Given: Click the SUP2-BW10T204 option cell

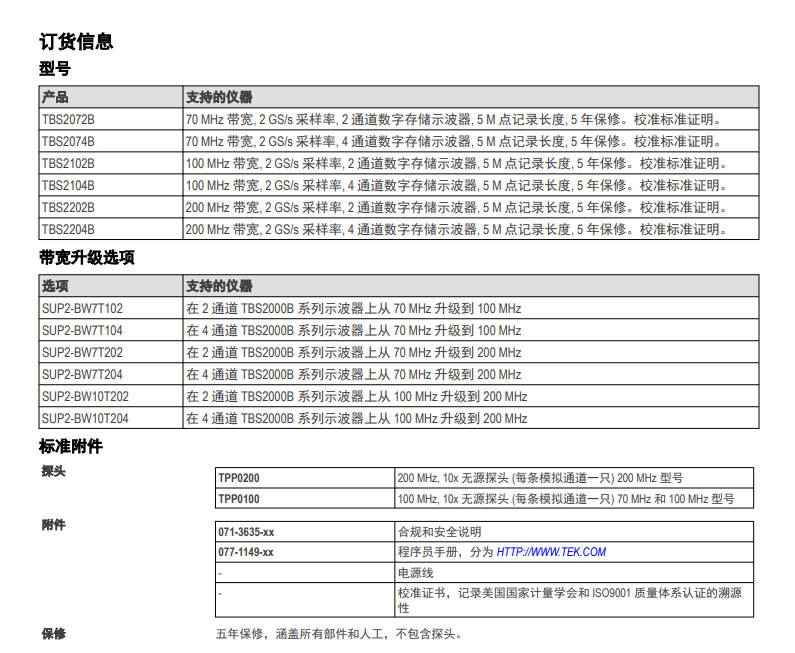Looking at the screenshot, I should click(x=111, y=418).
